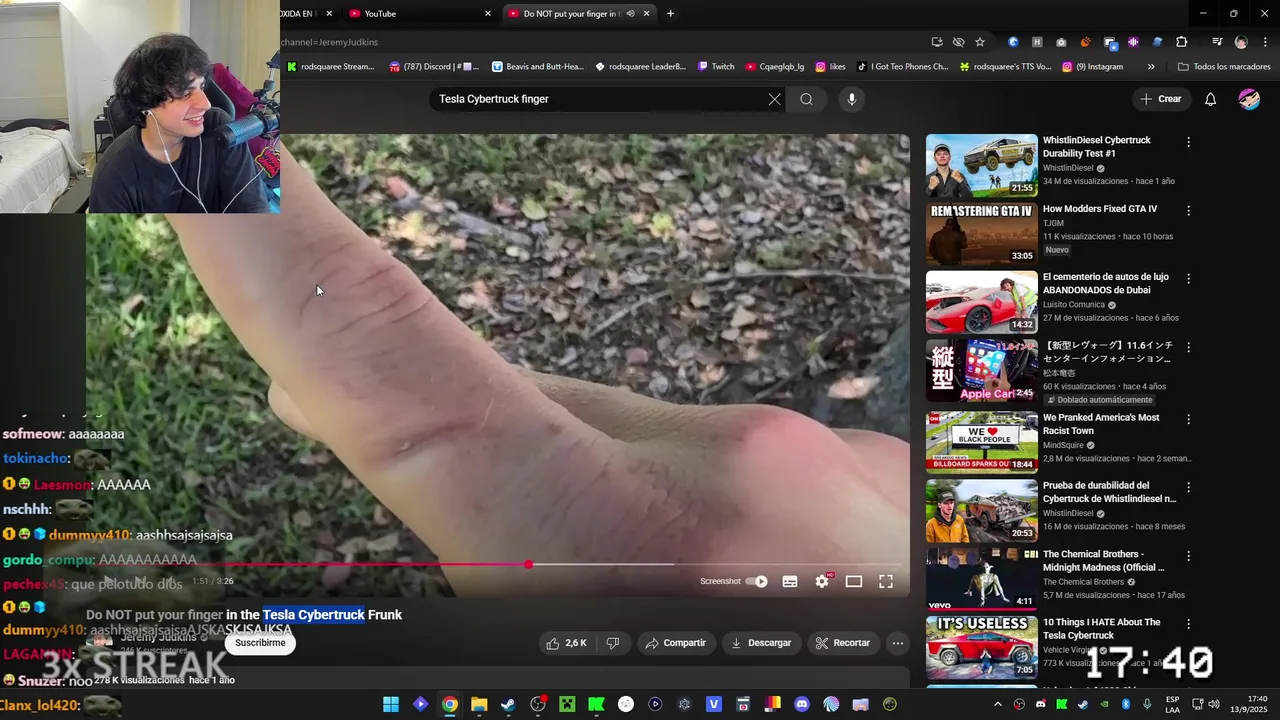
Task: Click the install app icon in address bar
Action: point(937,42)
